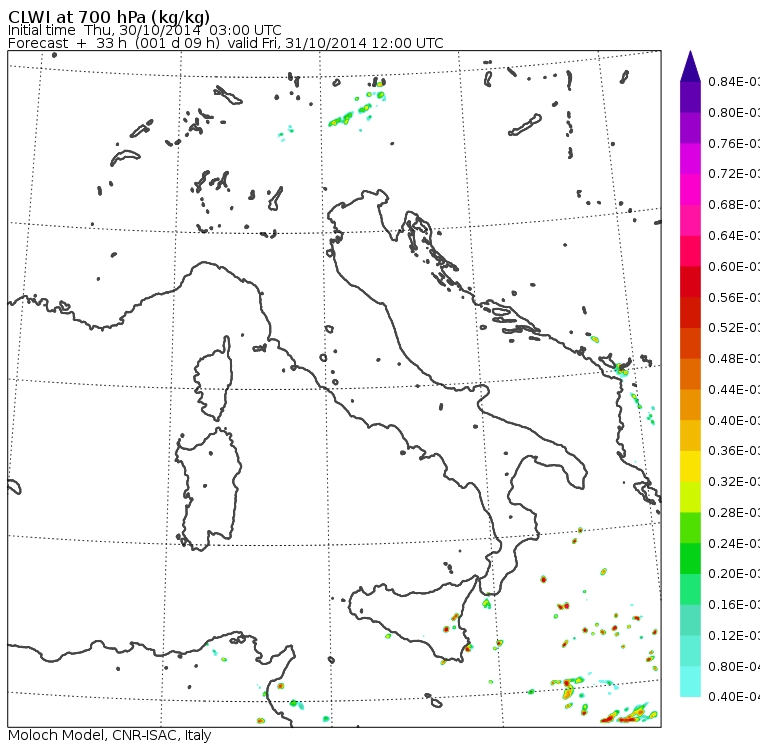Viewport: 760px width, 749px height.
Task: Pick the green swatch between 0.20E-03 and 0.24E-03
Action: click(x=690, y=558)
